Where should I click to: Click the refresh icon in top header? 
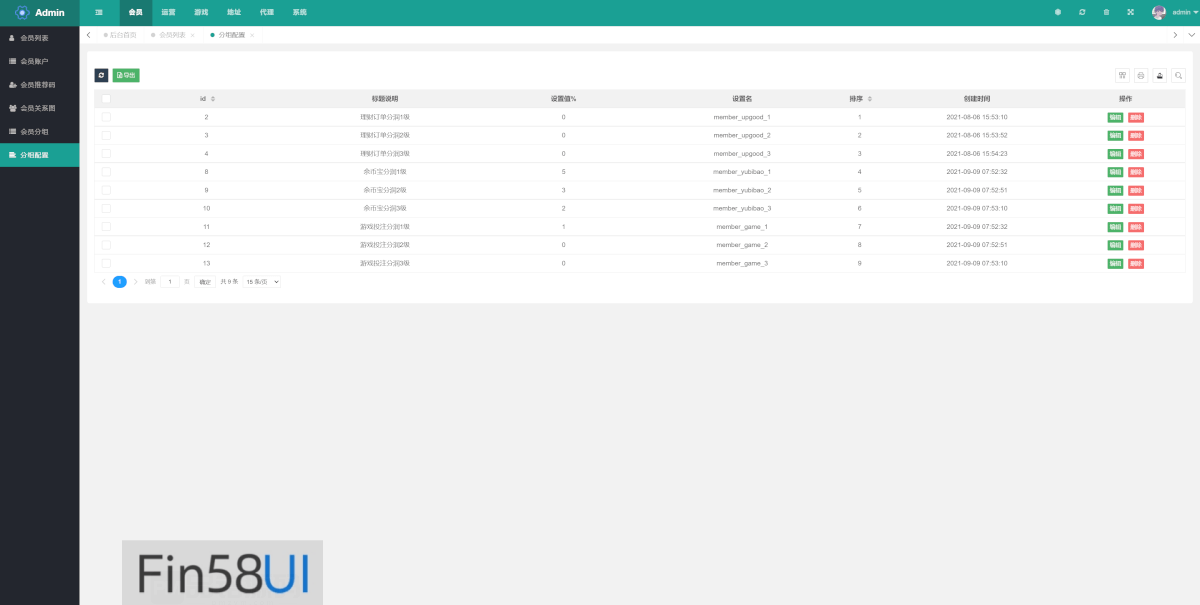[x=1082, y=12]
